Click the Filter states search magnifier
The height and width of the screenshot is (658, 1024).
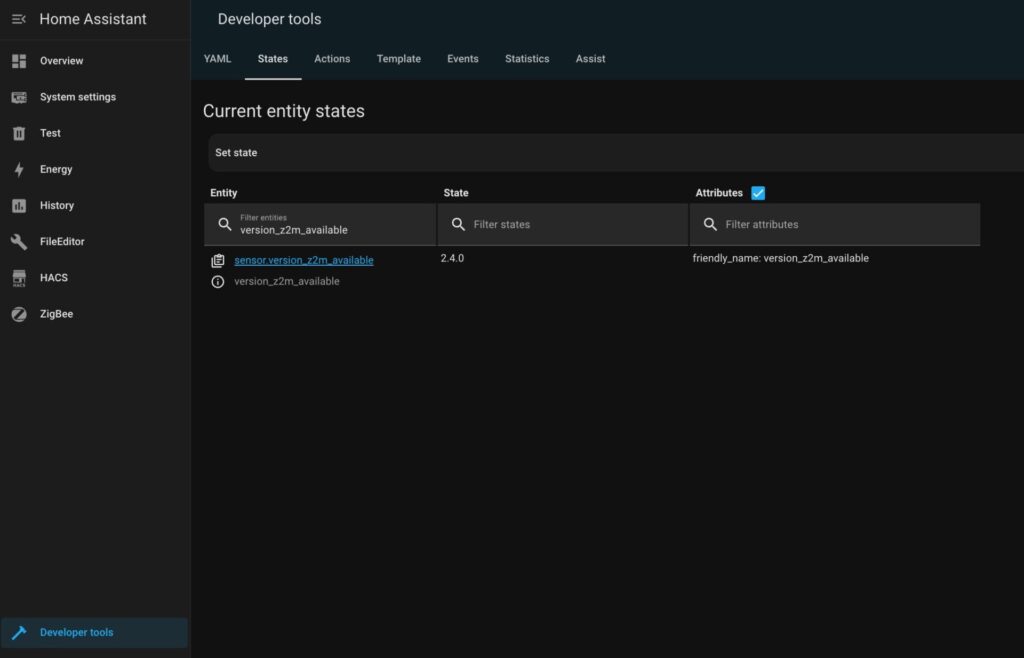(x=458, y=225)
